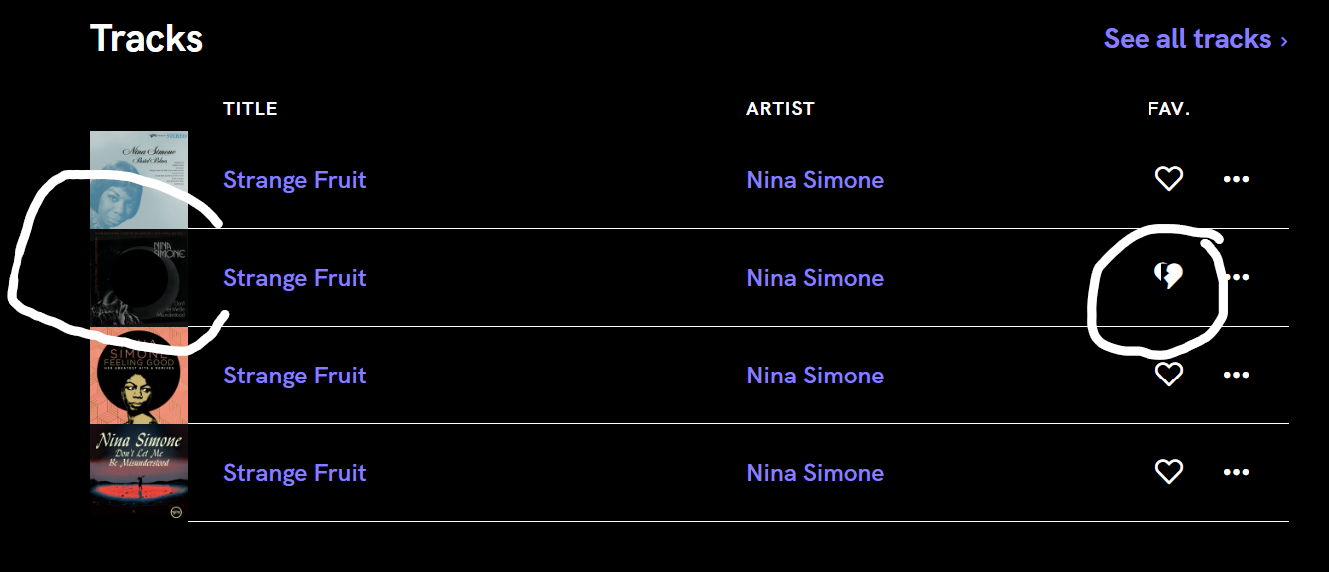The width and height of the screenshot is (1329, 572).
Task: Favorite the first Strange Fruit track
Action: [x=1168, y=179]
